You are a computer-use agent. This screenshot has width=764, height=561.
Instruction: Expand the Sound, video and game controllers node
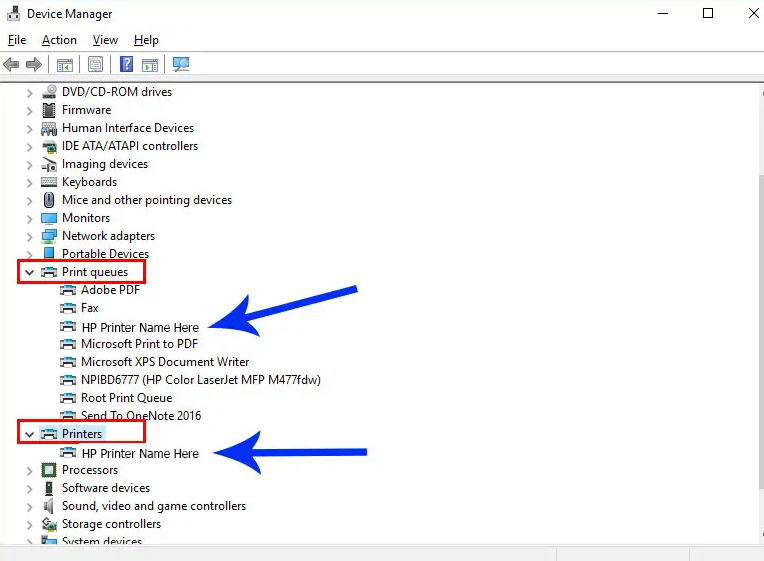(29, 506)
